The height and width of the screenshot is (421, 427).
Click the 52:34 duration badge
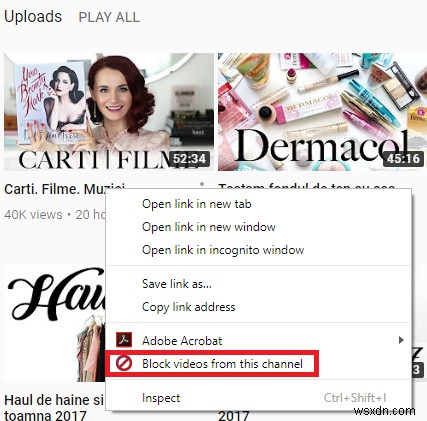pos(189,159)
